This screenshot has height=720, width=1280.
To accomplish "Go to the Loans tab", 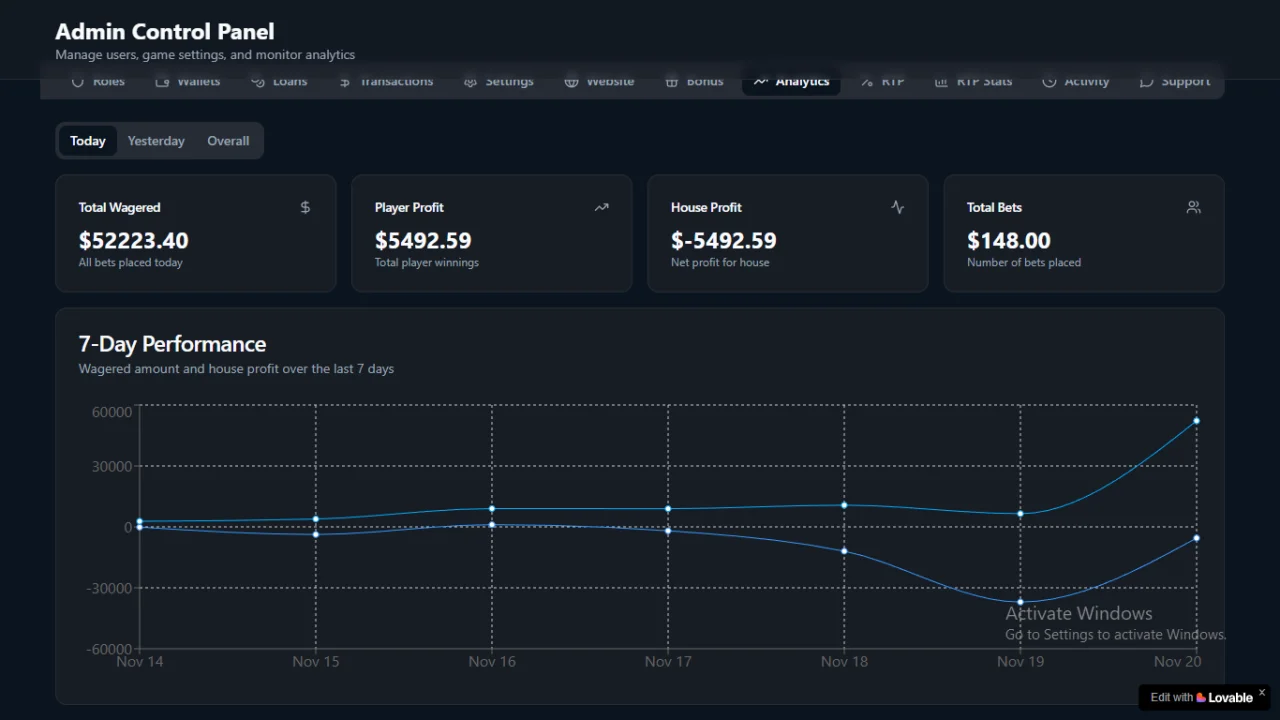I will (279, 82).
